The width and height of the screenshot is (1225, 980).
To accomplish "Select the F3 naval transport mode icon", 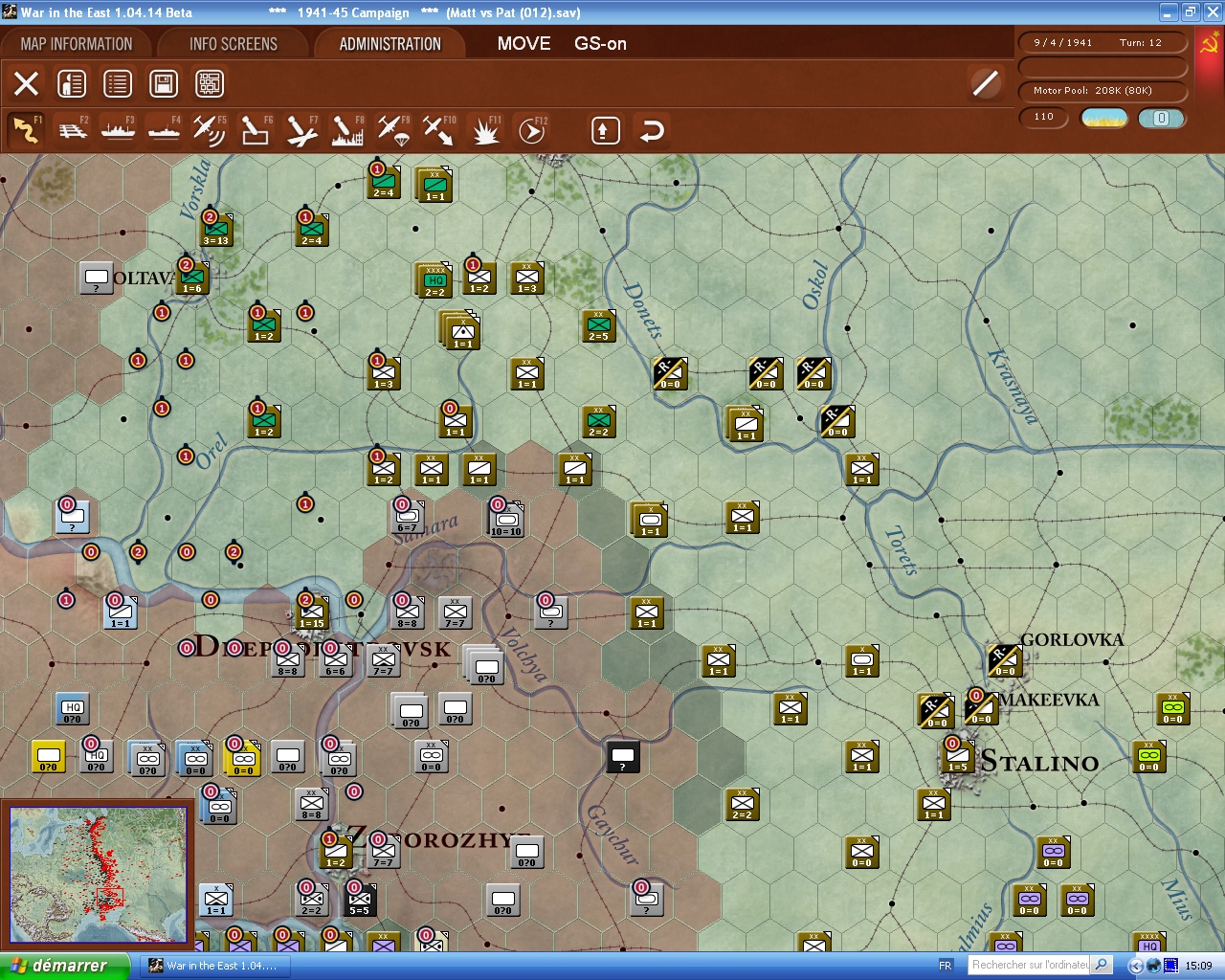I will pos(118,130).
